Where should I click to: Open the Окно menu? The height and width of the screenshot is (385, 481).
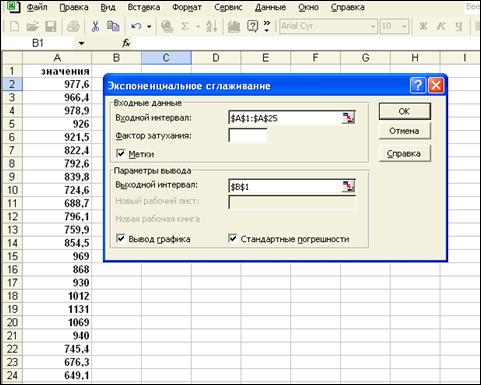click(x=308, y=7)
